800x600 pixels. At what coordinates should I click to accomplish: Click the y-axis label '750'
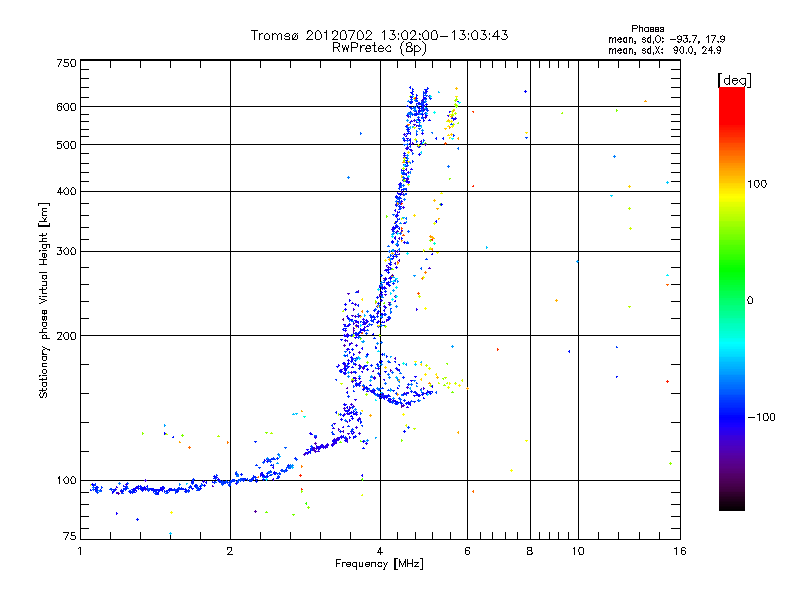66,63
